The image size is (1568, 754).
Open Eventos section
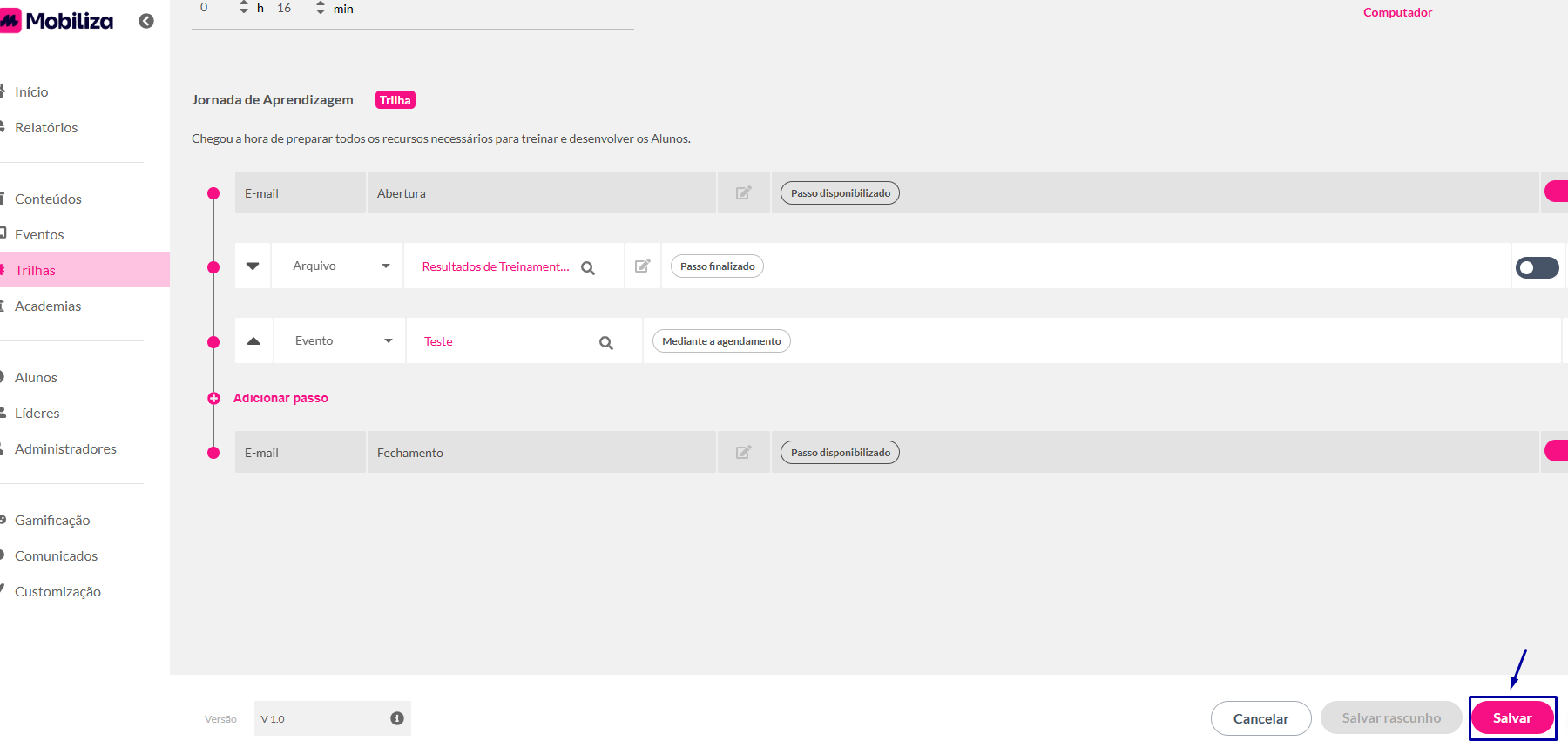(39, 234)
